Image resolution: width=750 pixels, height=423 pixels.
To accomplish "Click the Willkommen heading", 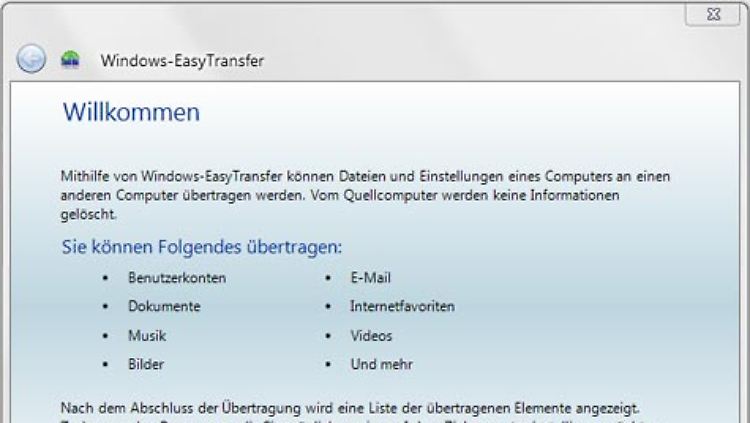I will (x=132, y=112).
